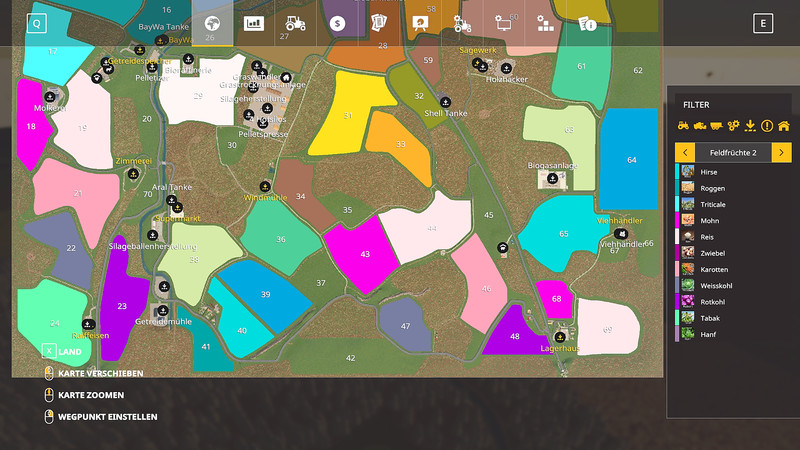
Task: Toggle the Hanf crop thumbnail
Action: click(688, 334)
